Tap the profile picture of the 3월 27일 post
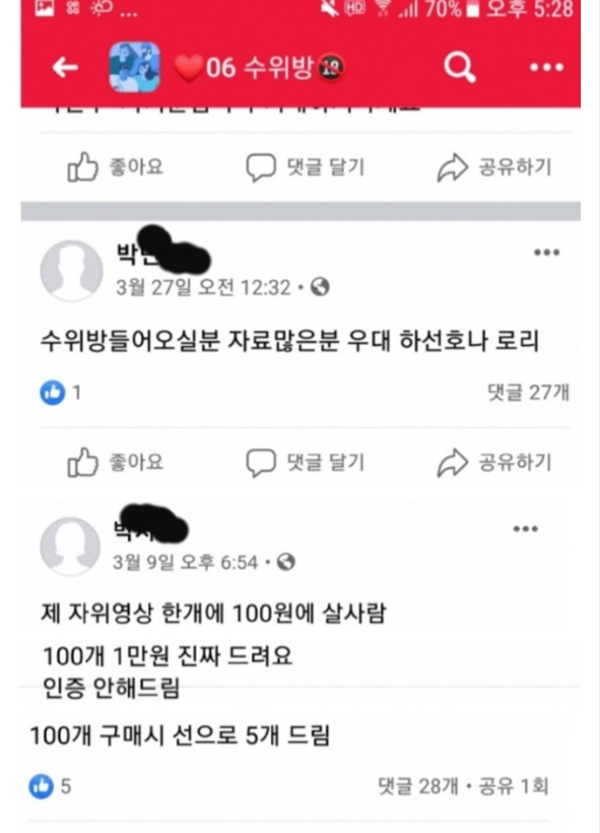This screenshot has height=833, width=600. tap(71, 270)
